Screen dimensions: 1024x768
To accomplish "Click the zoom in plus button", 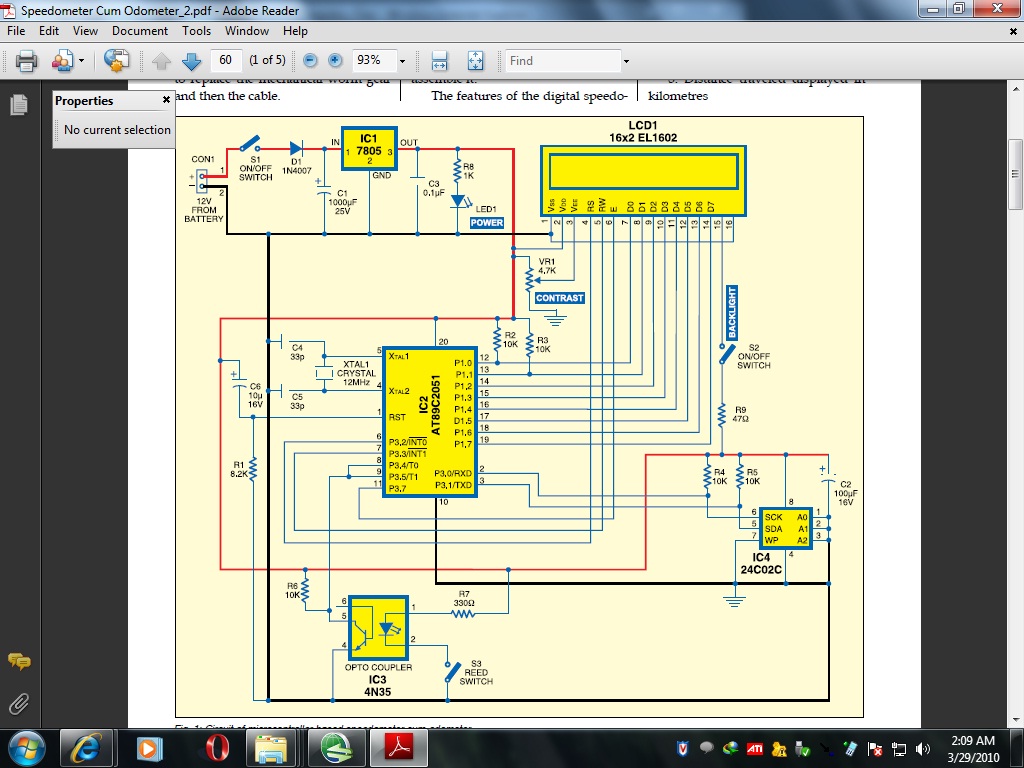I will (x=335, y=61).
